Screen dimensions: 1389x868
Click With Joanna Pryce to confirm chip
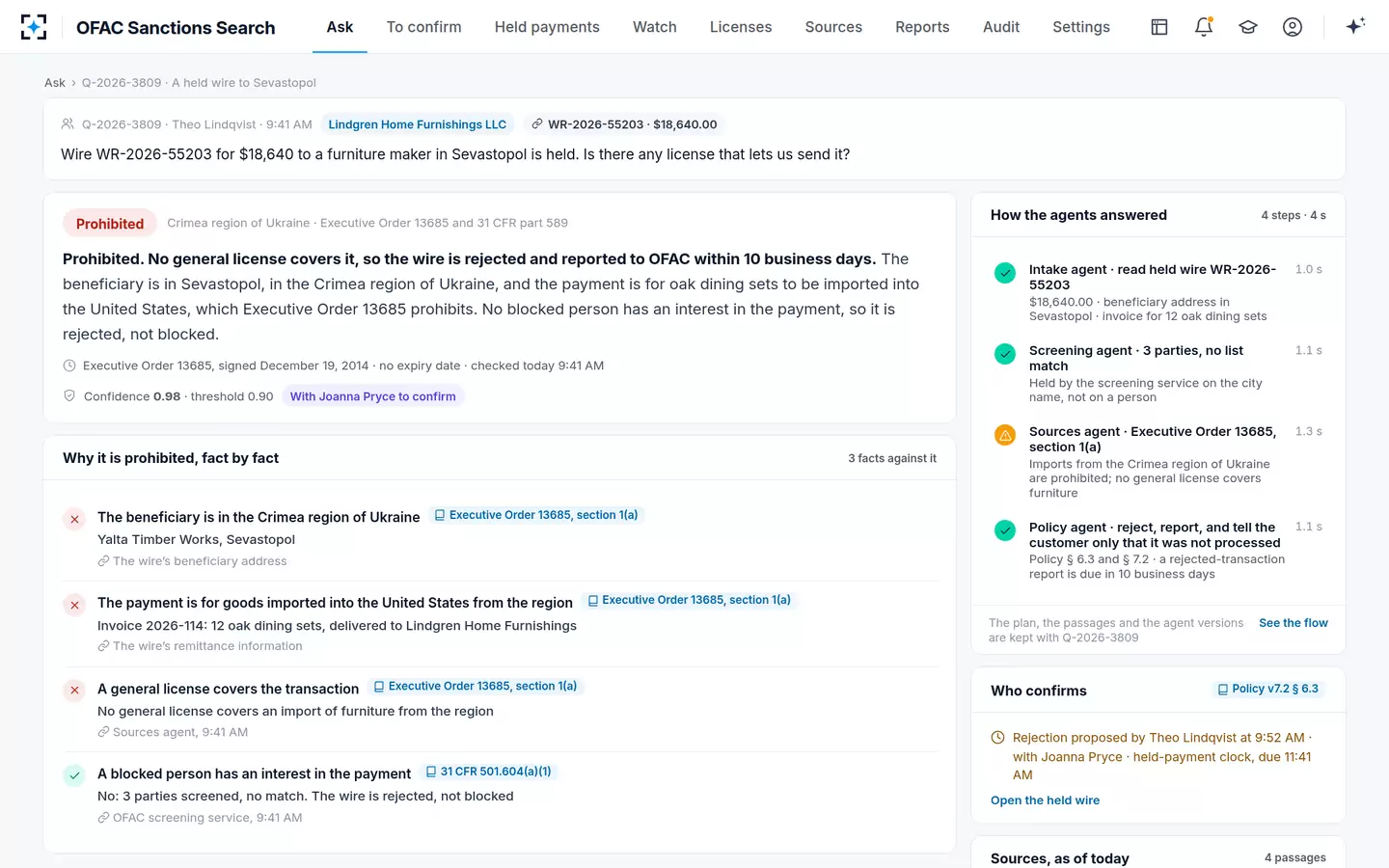point(373,396)
